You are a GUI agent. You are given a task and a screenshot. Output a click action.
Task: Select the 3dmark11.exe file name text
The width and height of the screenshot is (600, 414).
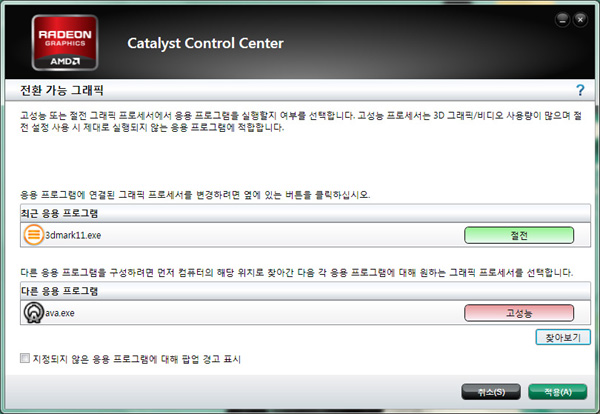(x=73, y=235)
